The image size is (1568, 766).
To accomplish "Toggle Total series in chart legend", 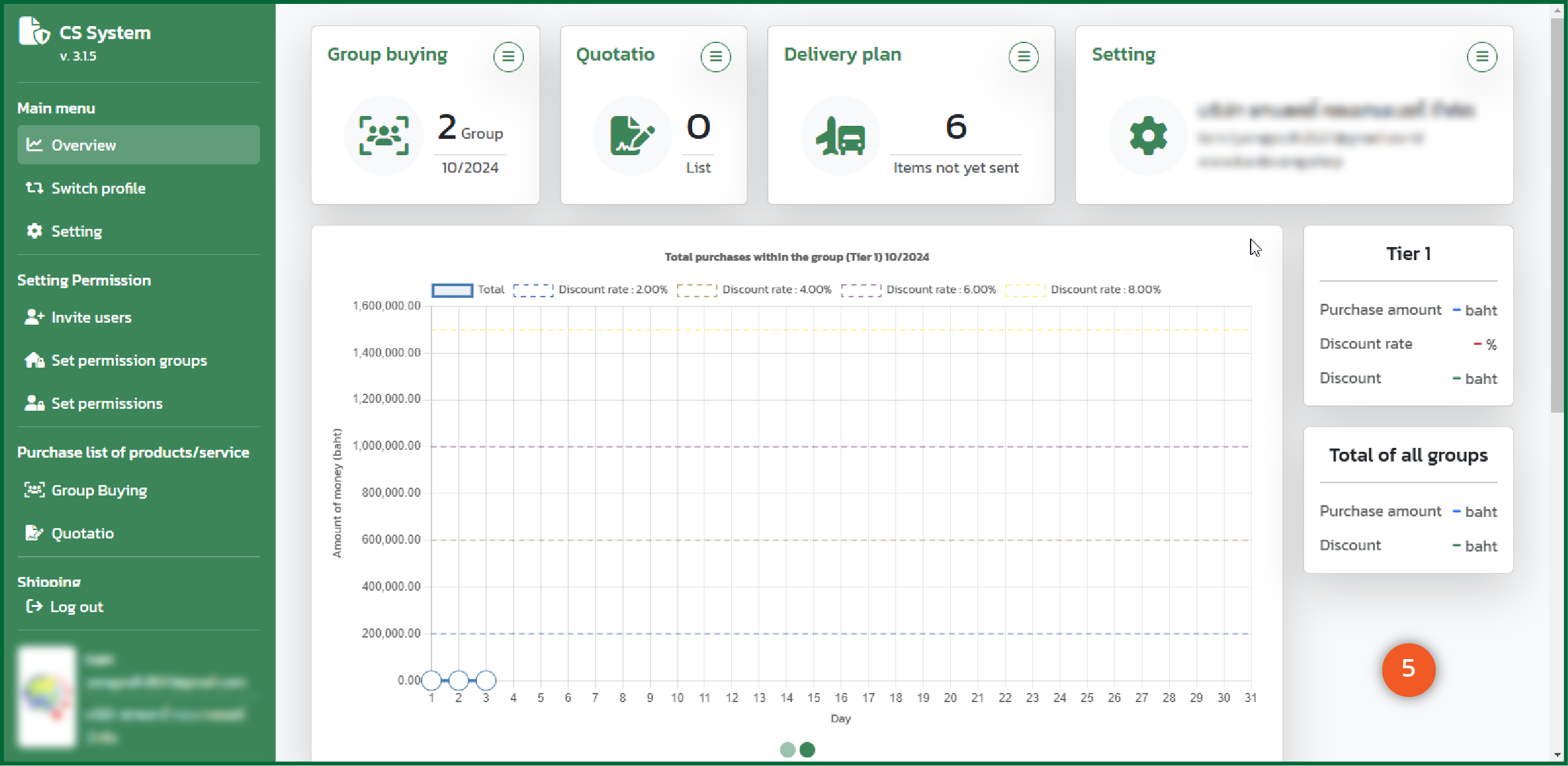I will coord(468,289).
